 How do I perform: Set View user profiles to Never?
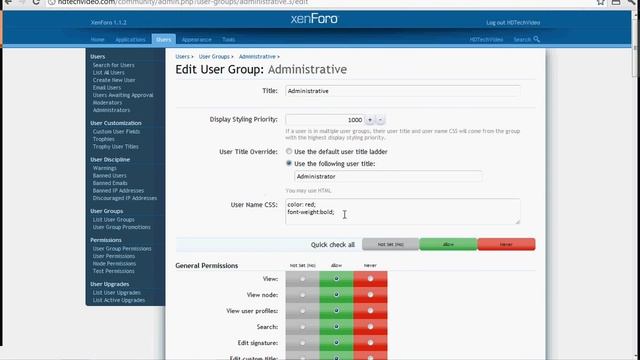tap(370, 311)
